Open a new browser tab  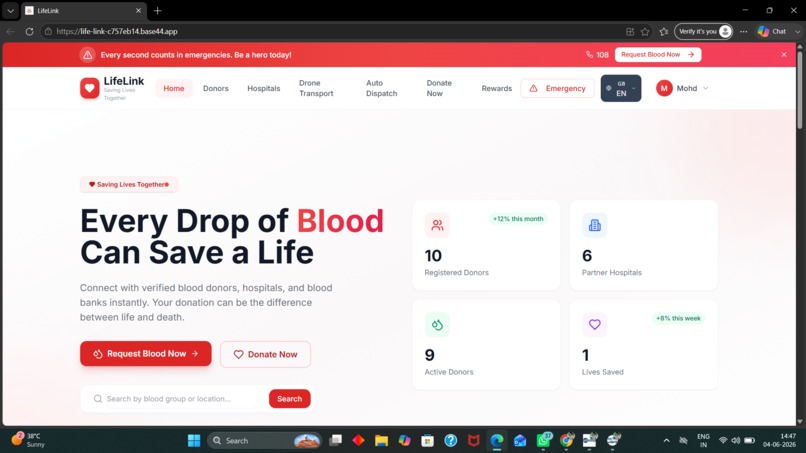[x=157, y=10]
